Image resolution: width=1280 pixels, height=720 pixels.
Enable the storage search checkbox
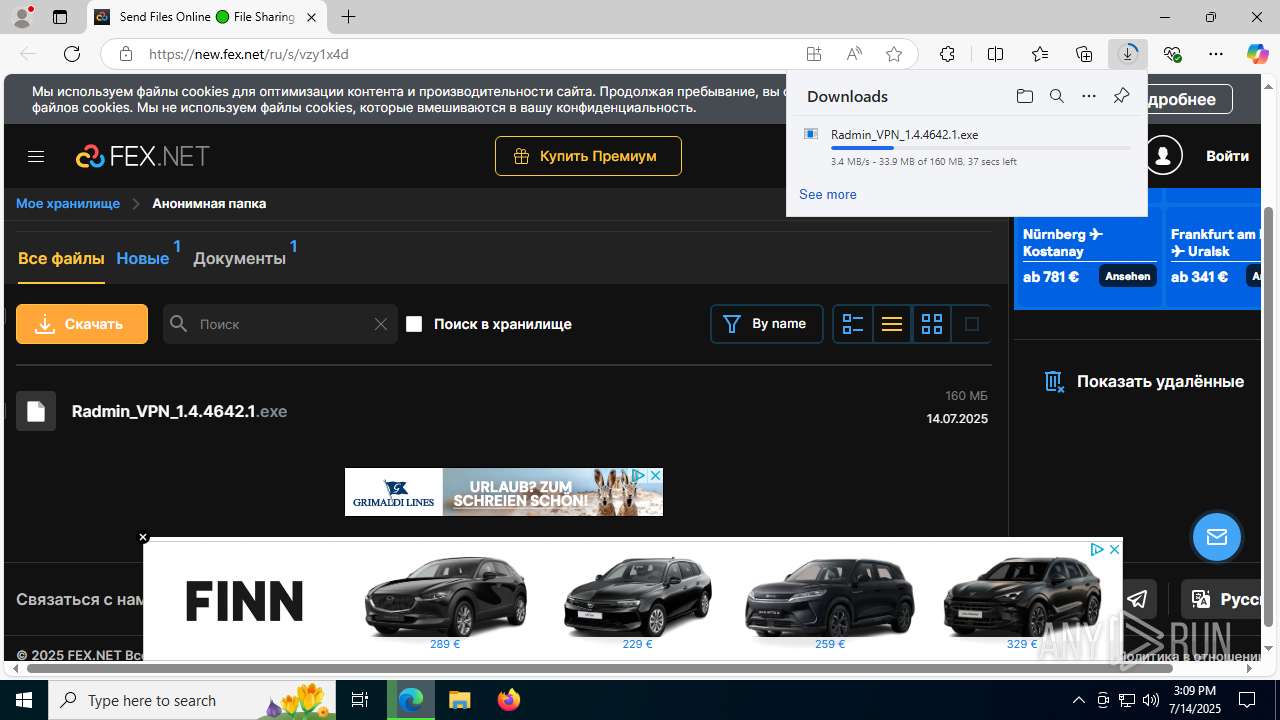(414, 324)
